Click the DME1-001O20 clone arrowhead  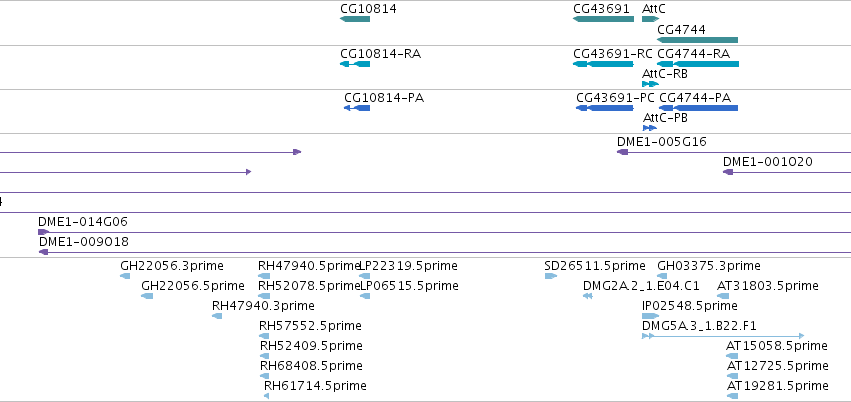[728, 172]
